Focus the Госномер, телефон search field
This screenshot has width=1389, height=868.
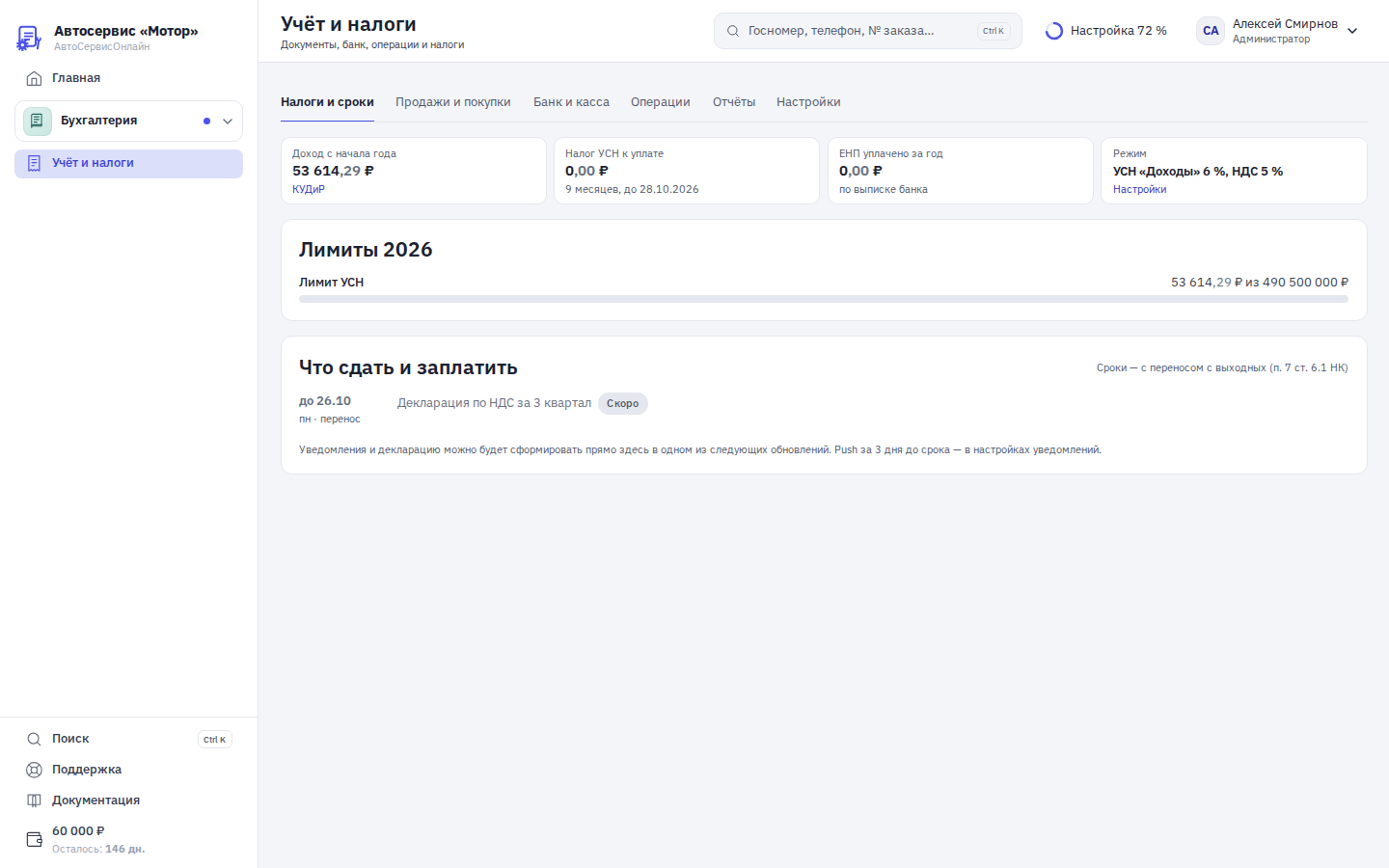[868, 31]
